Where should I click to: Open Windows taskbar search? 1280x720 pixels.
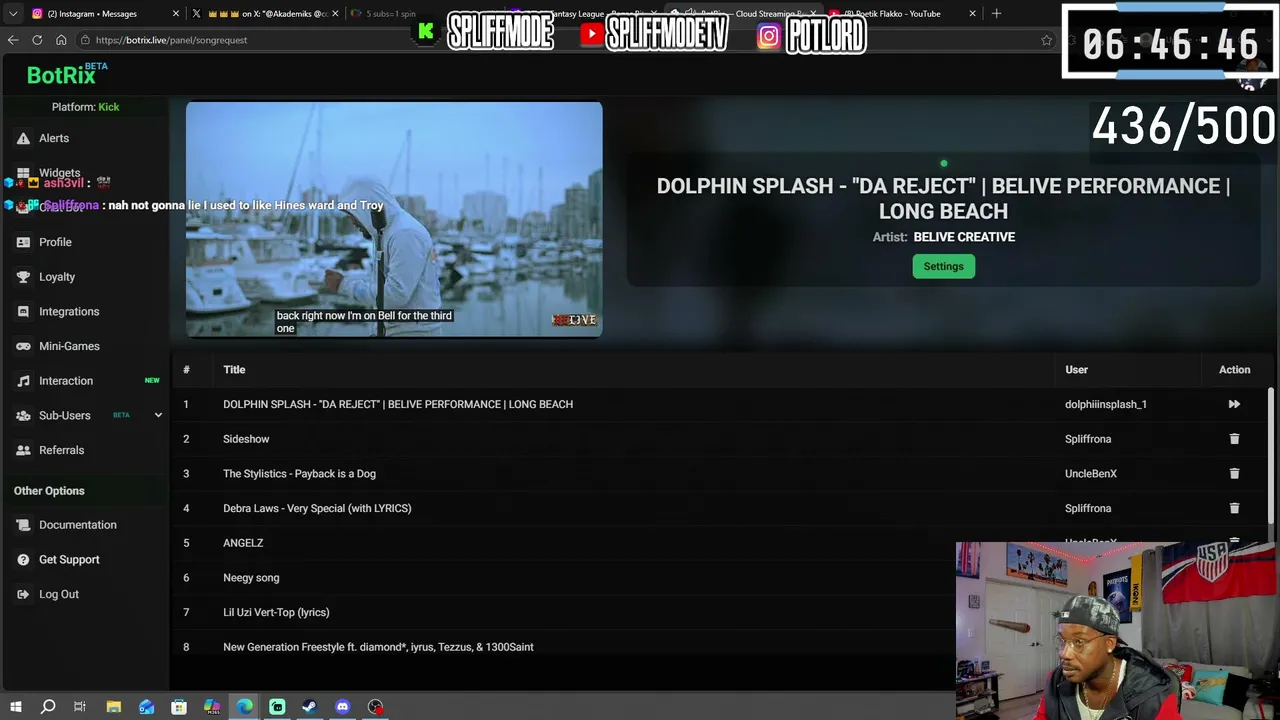(x=48, y=707)
